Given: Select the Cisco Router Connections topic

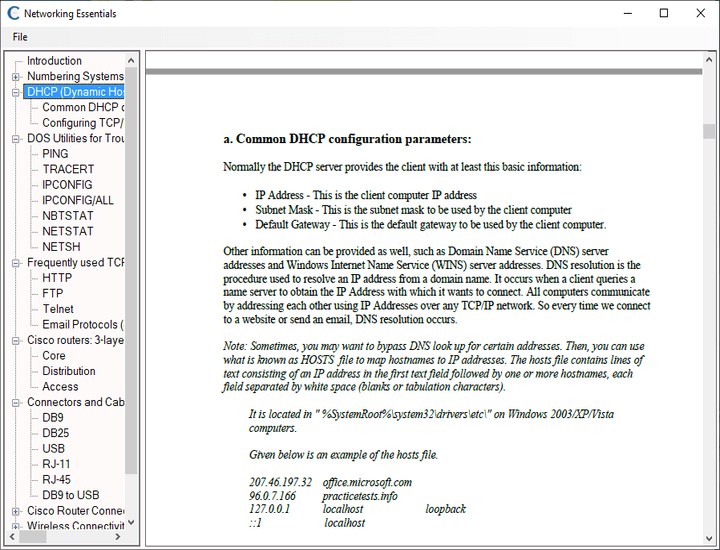Looking at the screenshot, I should (x=75, y=511).
